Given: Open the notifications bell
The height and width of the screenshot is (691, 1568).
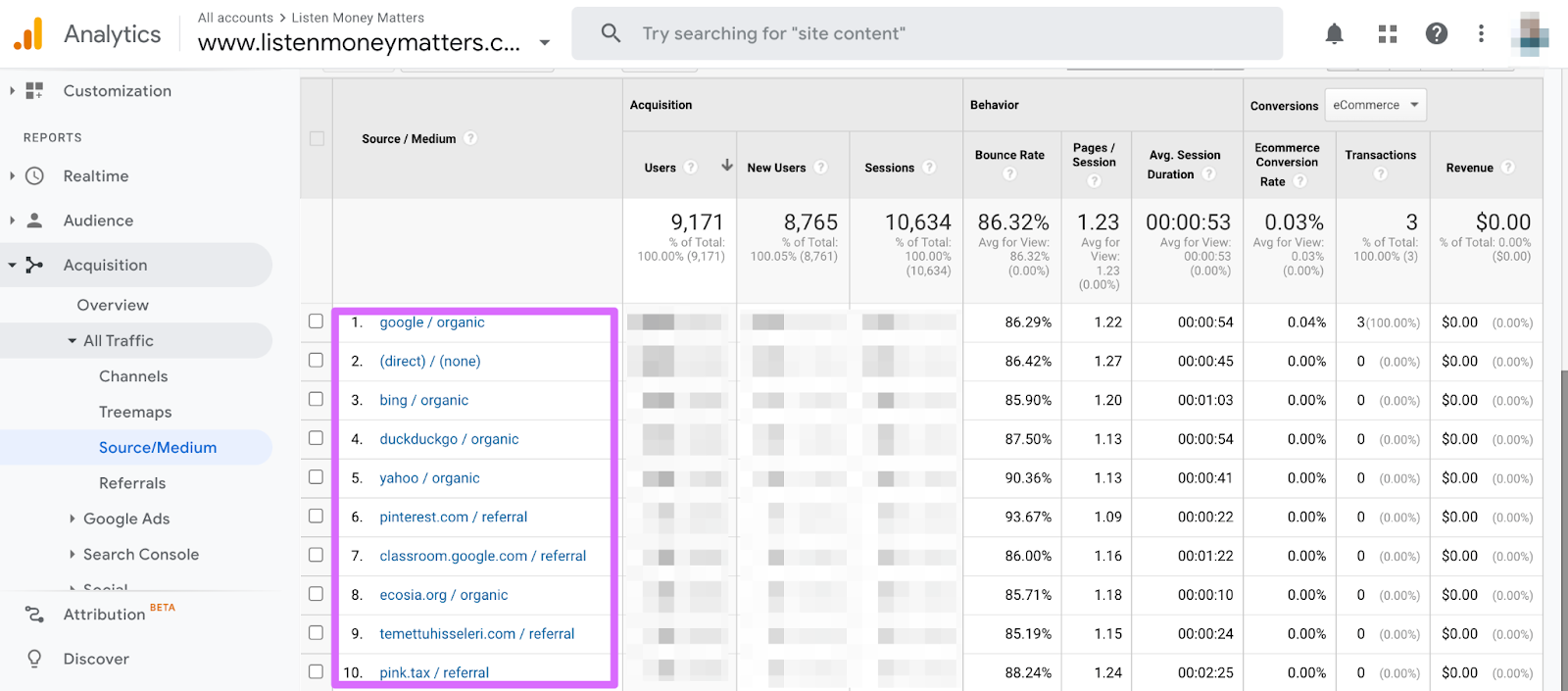Looking at the screenshot, I should click(1334, 34).
